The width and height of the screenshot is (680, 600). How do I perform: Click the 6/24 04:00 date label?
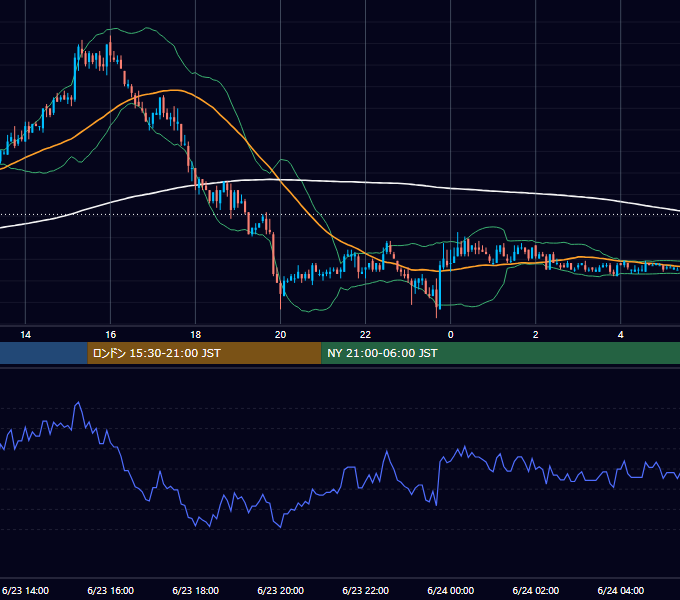[x=621, y=590]
